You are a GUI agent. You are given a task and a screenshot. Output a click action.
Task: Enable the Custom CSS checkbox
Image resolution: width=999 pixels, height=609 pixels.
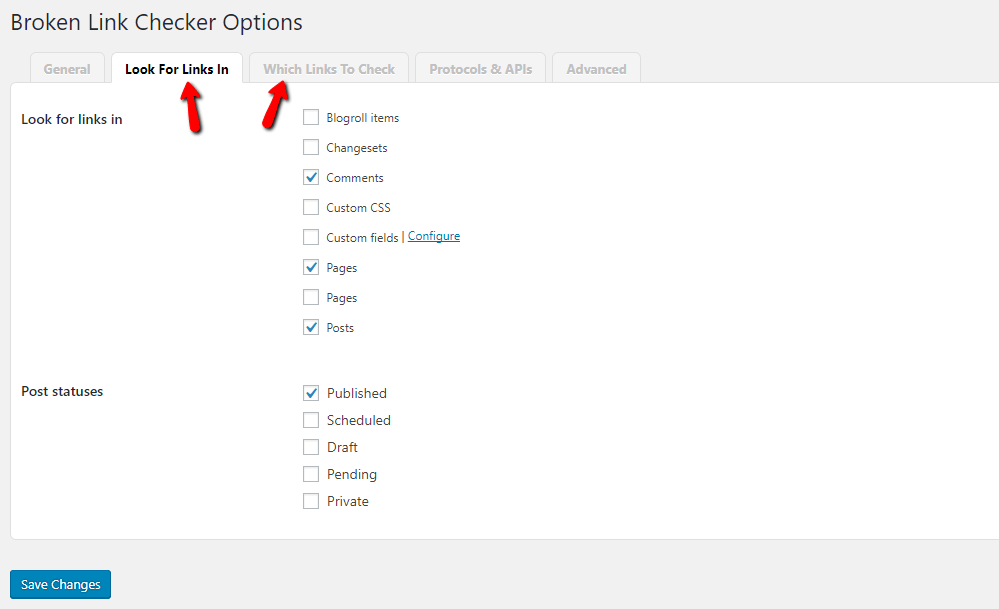[x=311, y=207]
